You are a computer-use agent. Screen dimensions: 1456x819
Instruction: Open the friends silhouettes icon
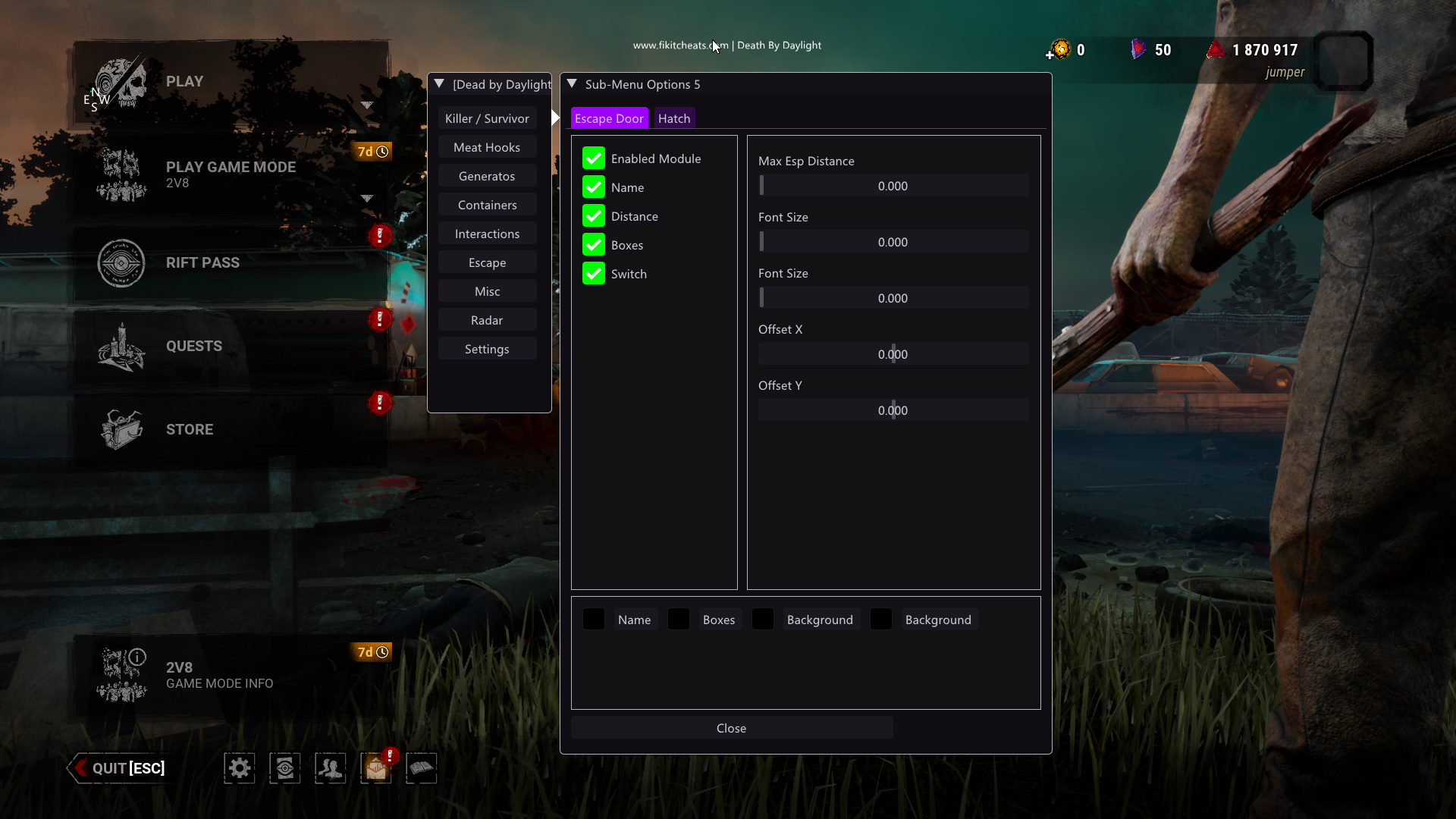point(331,768)
